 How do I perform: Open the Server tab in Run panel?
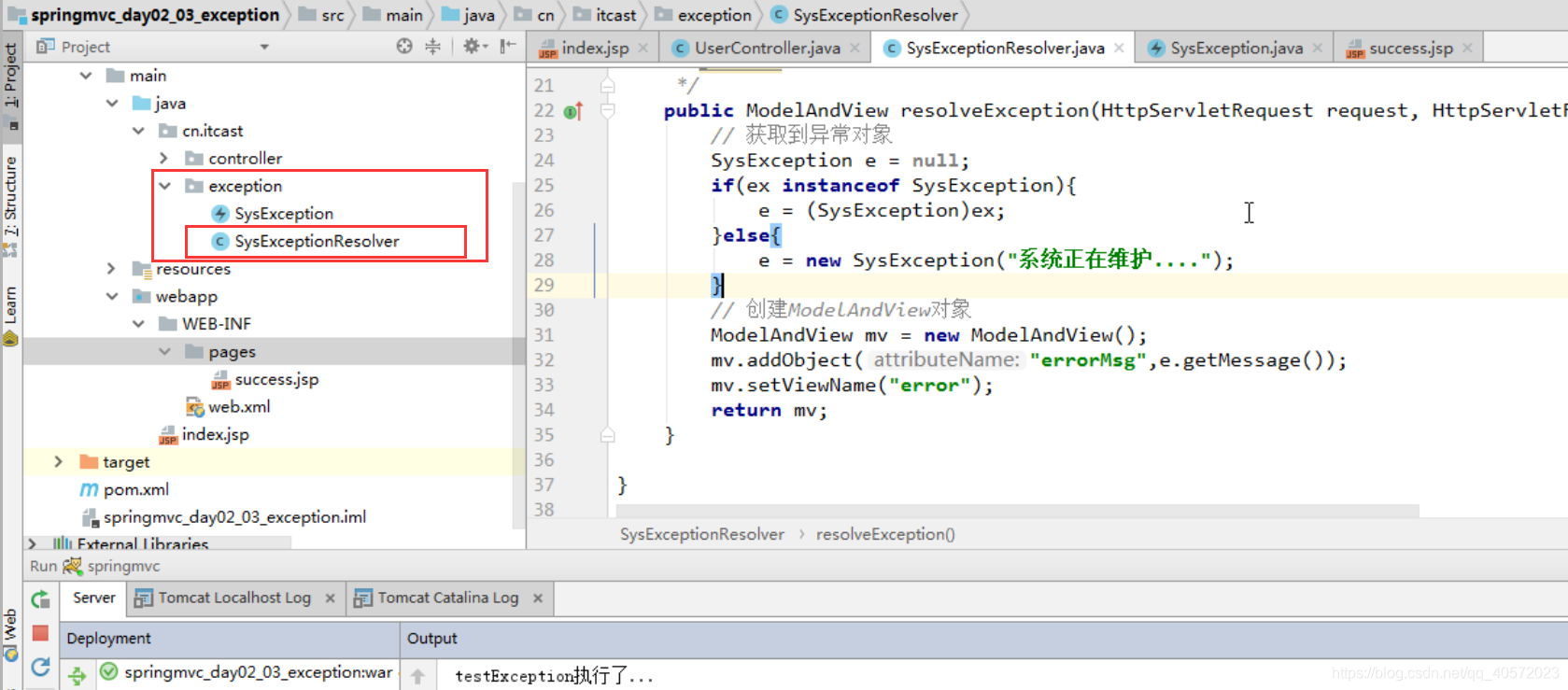(94, 598)
